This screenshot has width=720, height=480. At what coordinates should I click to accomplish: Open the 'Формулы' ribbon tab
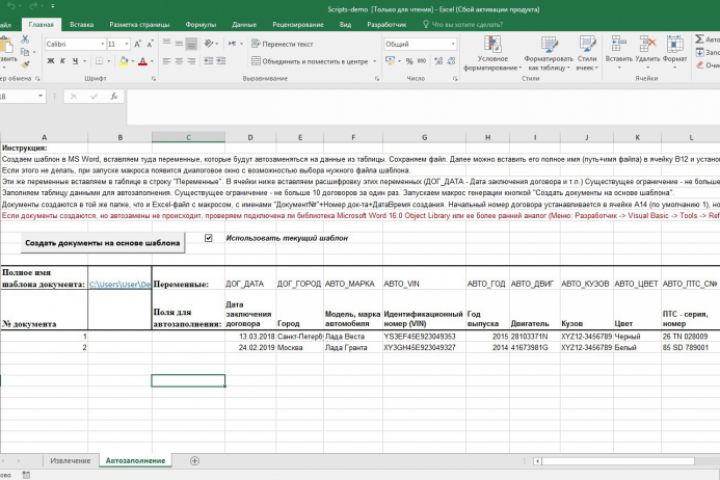tap(201, 24)
